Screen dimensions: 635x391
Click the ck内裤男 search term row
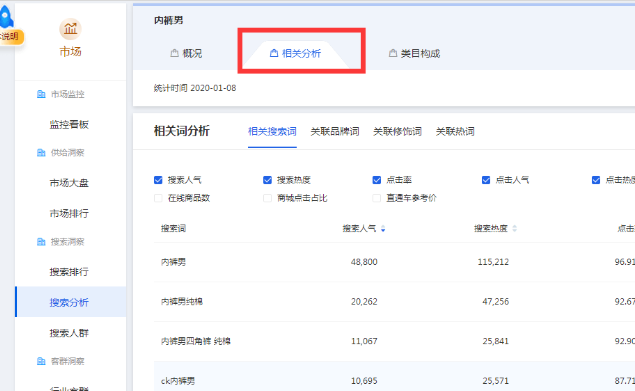(x=178, y=381)
